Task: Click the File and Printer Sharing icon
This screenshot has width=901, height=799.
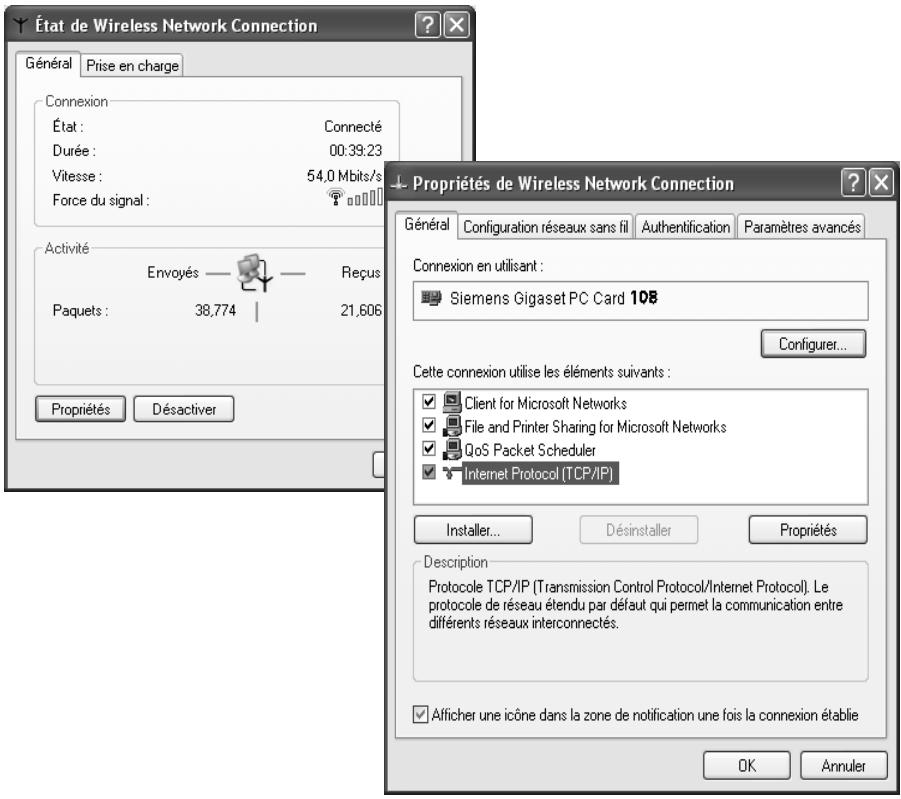Action: [452, 426]
